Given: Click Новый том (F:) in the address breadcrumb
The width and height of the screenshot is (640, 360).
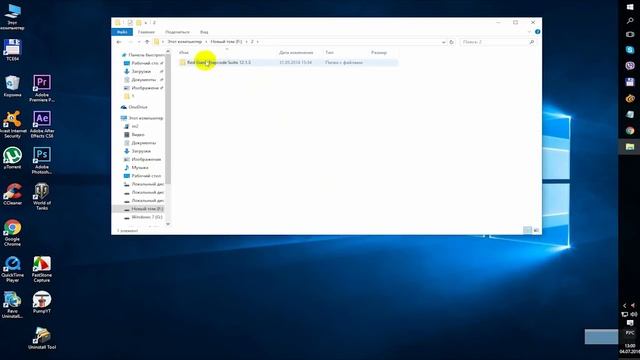Looking at the screenshot, I should [226, 42].
